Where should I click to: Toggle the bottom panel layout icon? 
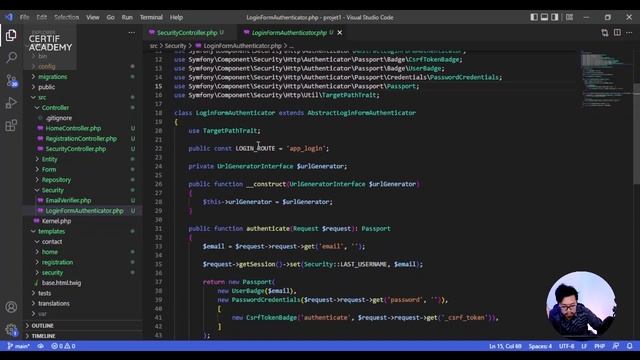tap(544, 17)
